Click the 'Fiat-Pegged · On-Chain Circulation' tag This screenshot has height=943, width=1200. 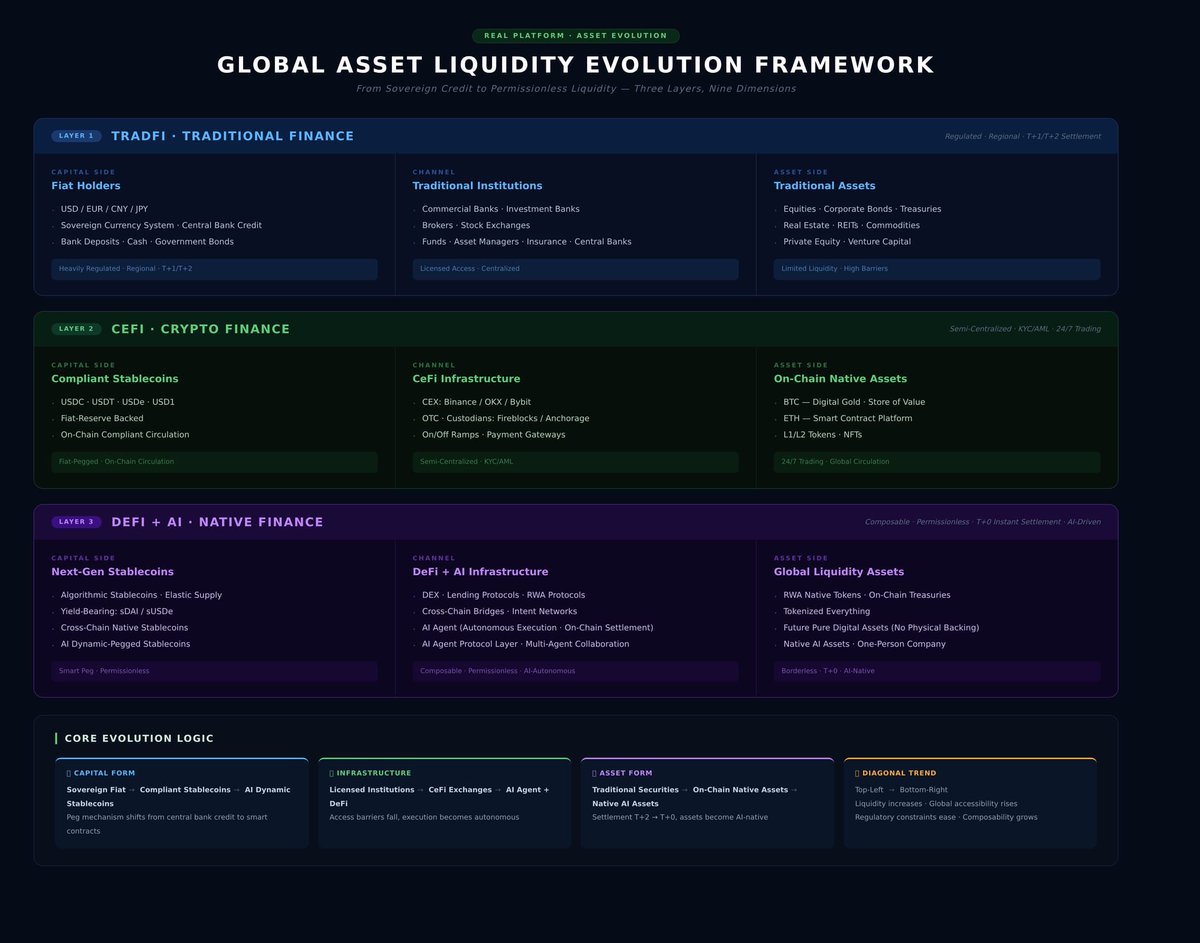click(x=214, y=462)
